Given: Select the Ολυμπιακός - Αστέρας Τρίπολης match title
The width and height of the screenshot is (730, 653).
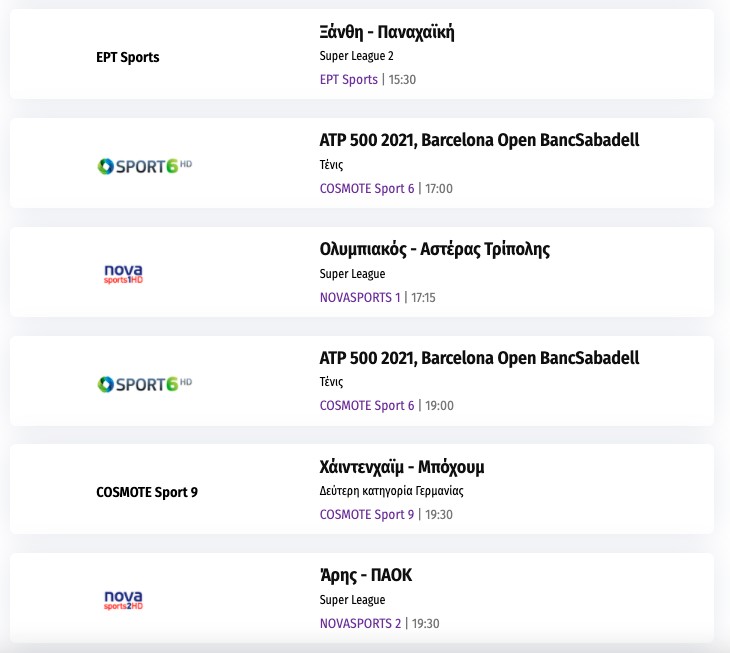Looking at the screenshot, I should pos(434,249).
